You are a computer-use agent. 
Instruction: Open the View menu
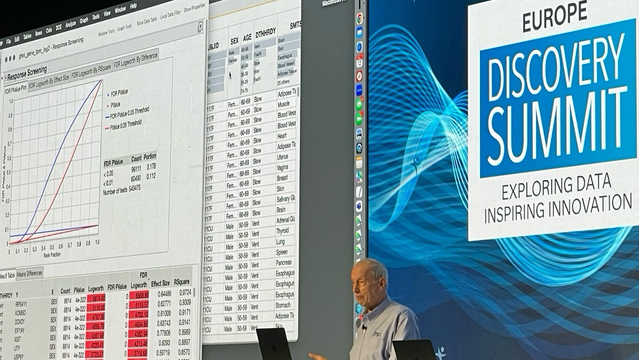click(x=107, y=13)
